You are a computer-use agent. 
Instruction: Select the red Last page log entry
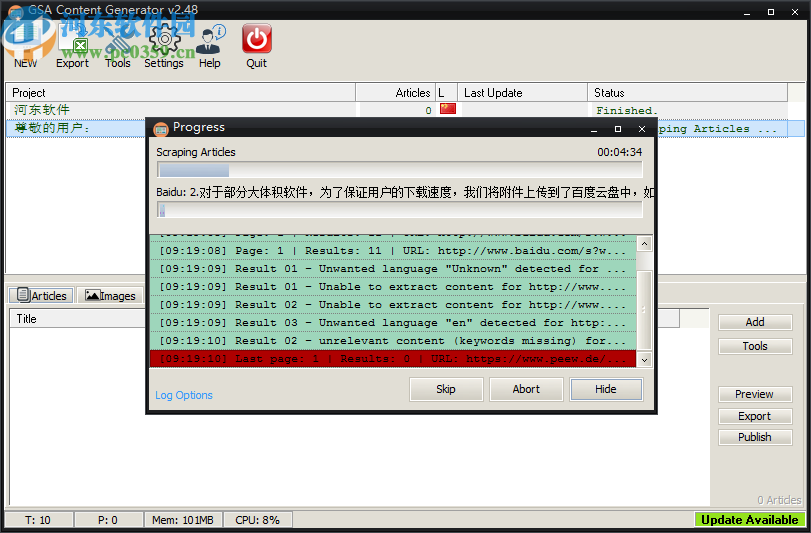(393, 358)
